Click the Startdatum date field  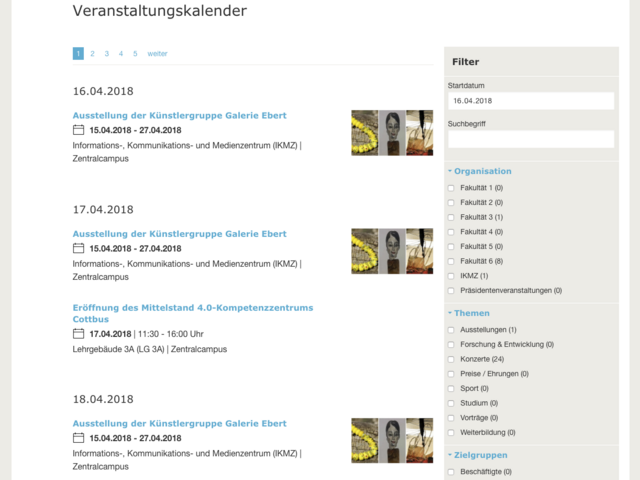click(530, 101)
